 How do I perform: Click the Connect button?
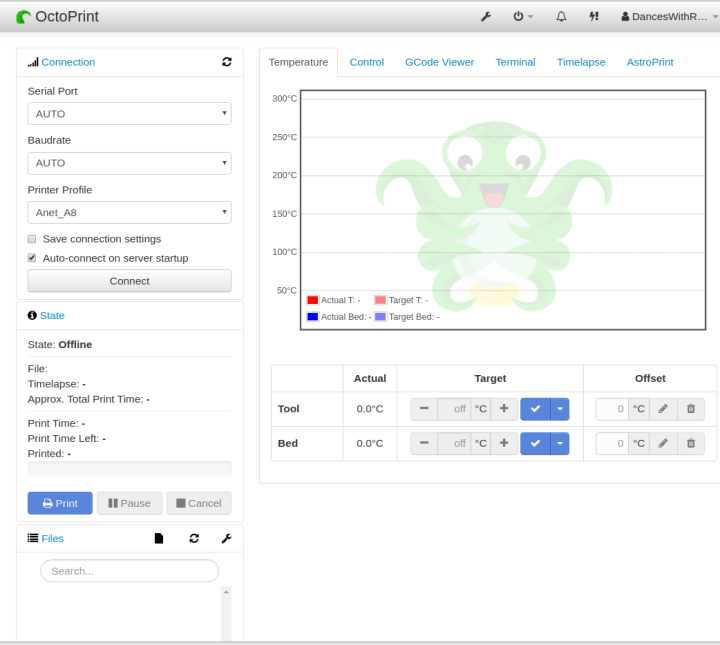pos(129,281)
